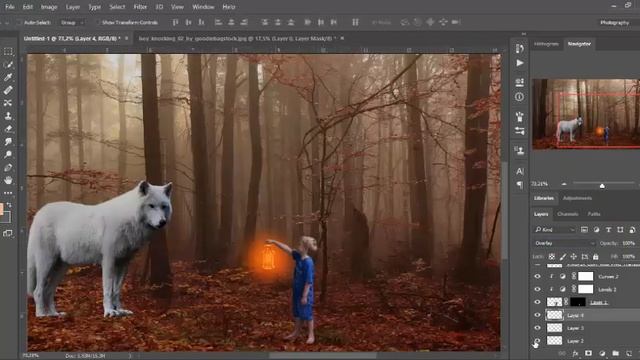
Task: Open the Info panel icon
Action: point(520,97)
